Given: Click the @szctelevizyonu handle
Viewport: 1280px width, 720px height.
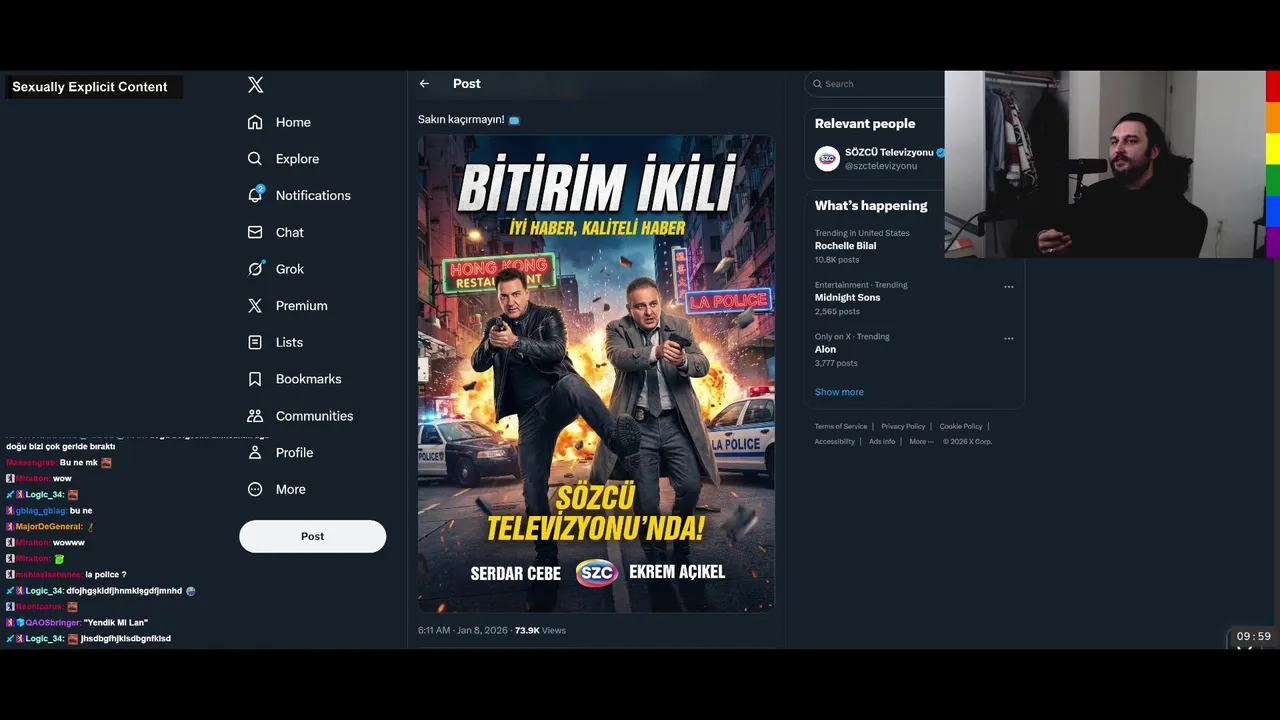Looking at the screenshot, I should 881,166.
